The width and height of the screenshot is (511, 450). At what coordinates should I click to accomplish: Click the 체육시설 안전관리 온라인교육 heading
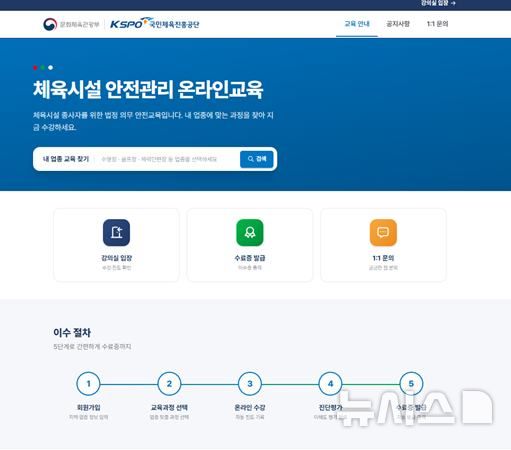(148, 89)
